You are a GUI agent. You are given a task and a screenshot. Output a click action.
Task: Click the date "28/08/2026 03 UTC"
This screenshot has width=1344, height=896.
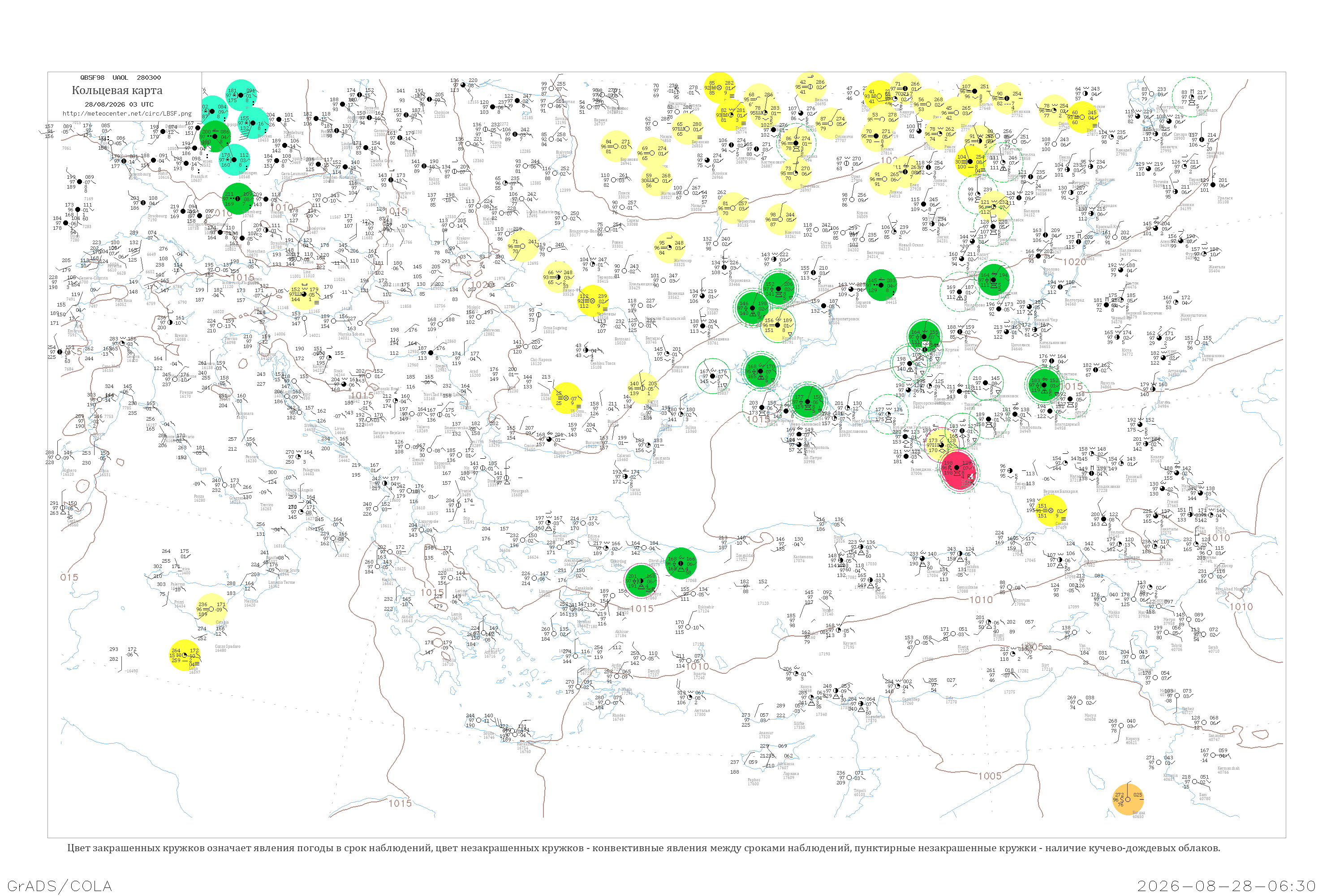tap(119, 104)
